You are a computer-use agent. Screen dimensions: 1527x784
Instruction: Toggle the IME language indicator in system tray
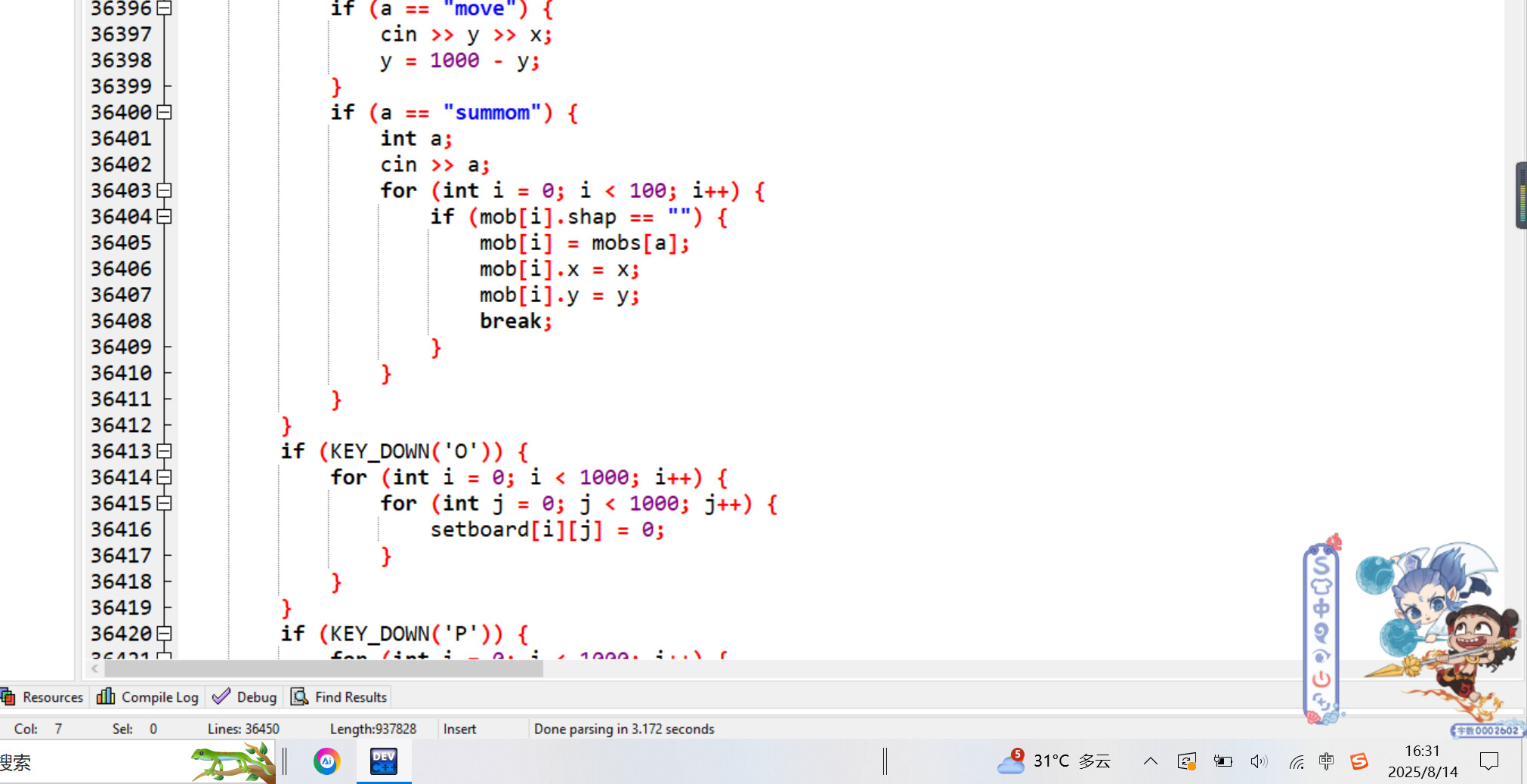[x=1326, y=761]
